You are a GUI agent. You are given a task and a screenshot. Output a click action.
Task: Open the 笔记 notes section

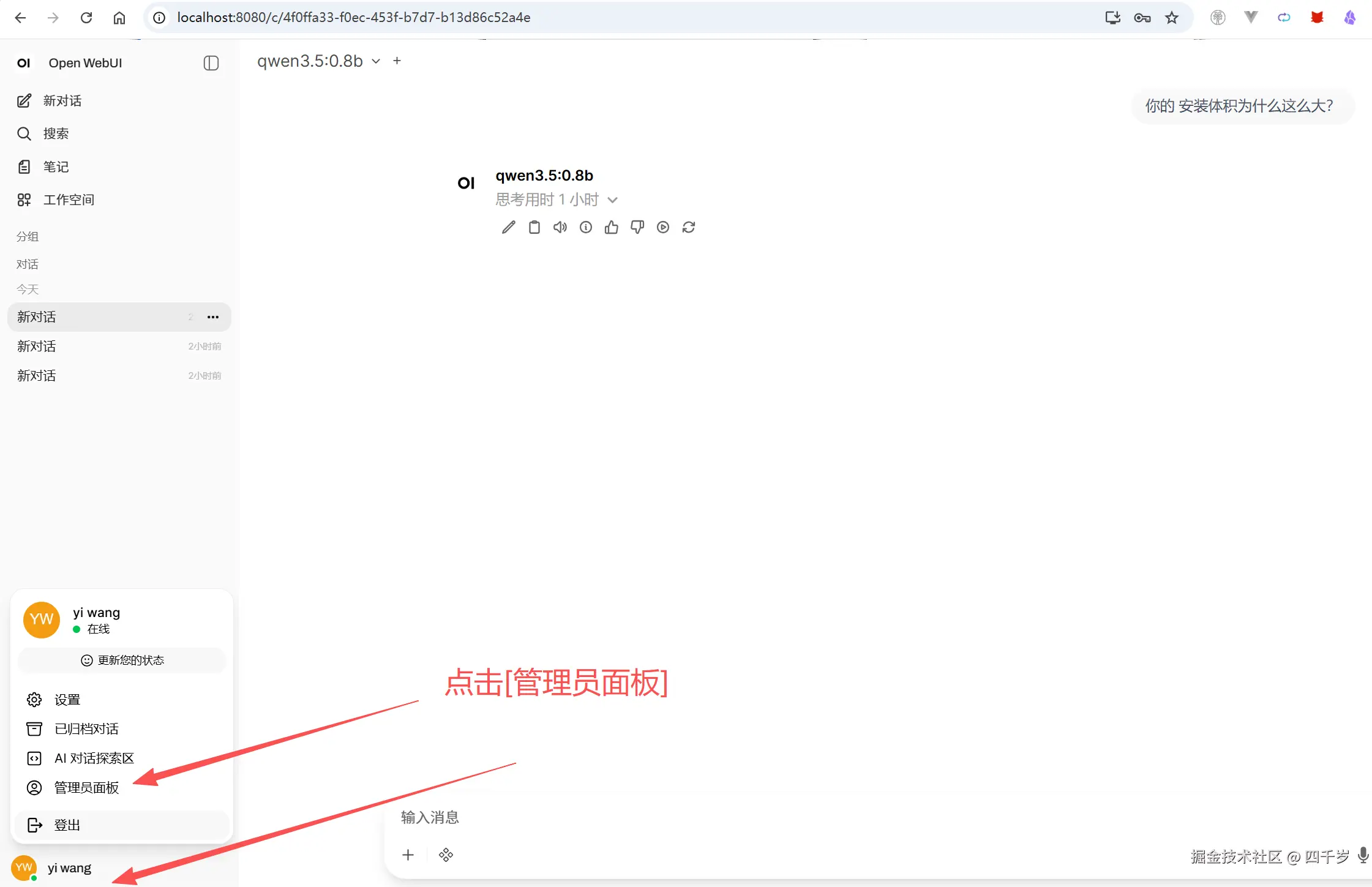click(x=54, y=167)
